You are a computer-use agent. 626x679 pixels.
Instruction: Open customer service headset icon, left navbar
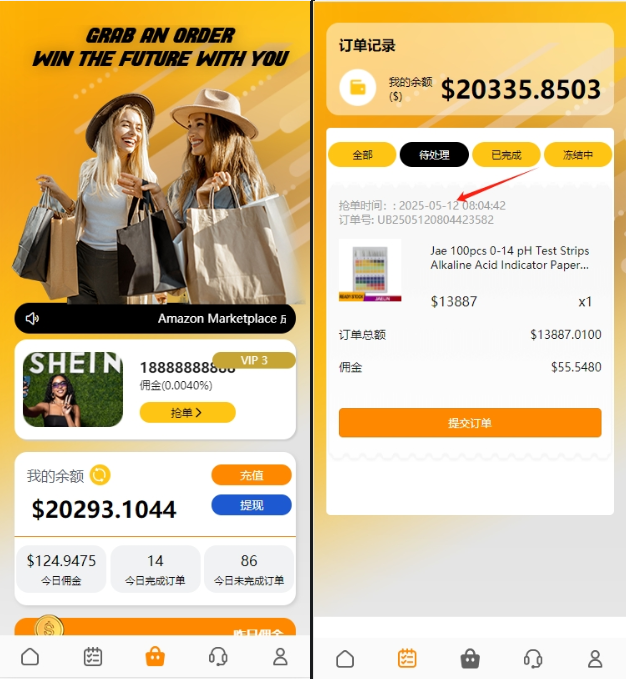point(218,656)
